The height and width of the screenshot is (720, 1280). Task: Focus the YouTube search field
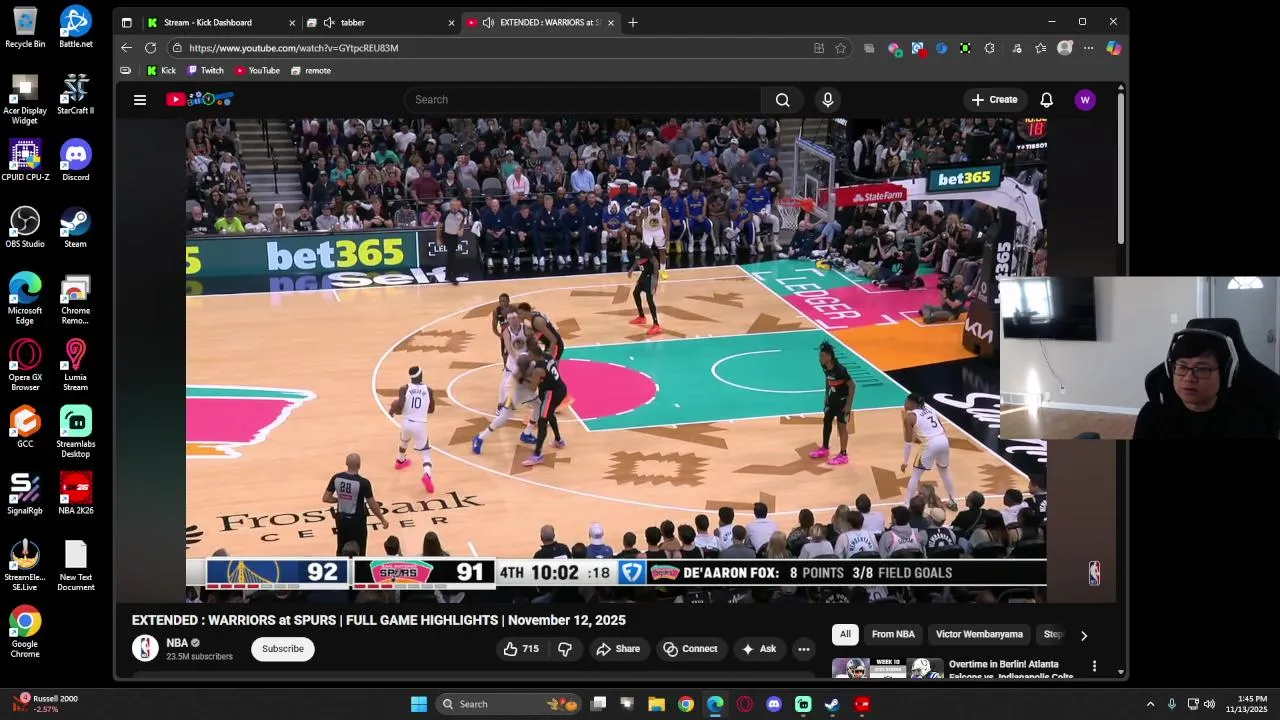point(584,100)
